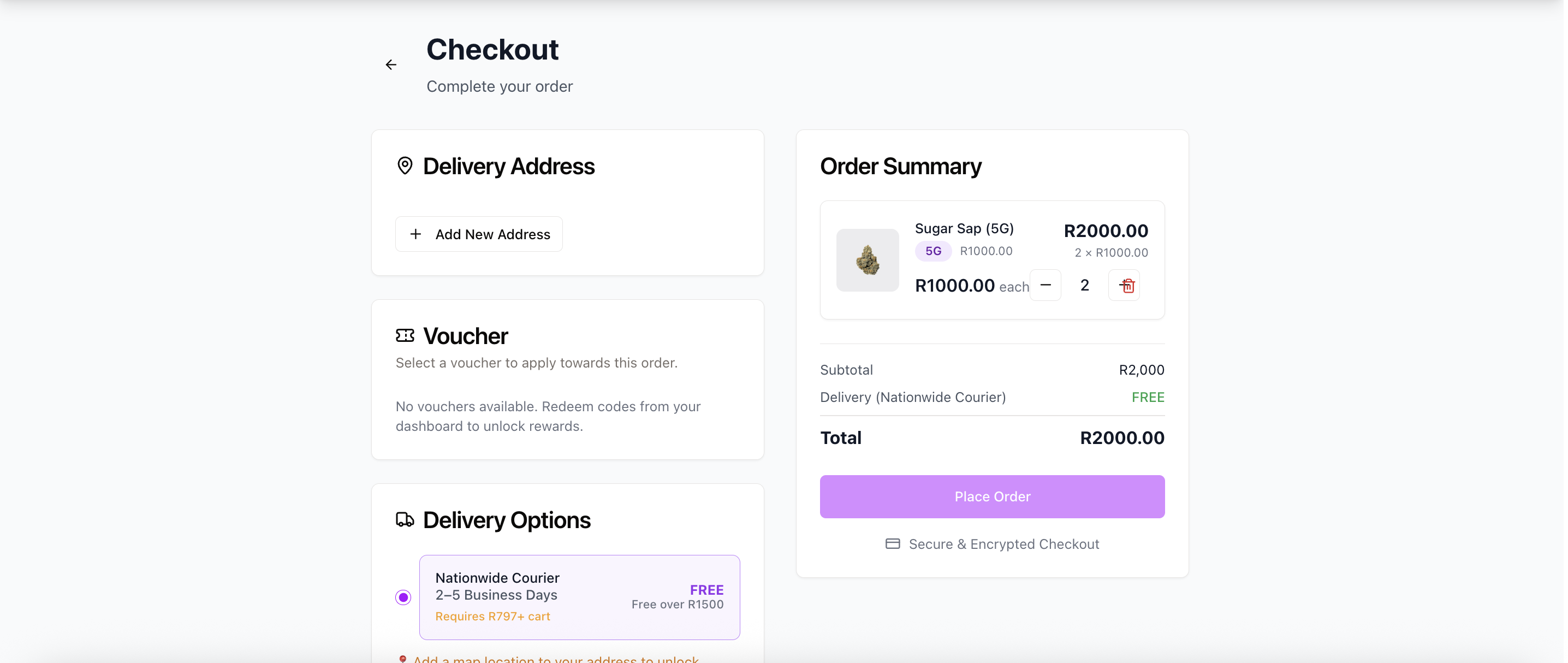The image size is (1568, 663).
Task: Click the Total R2000.00 amount
Action: click(x=1122, y=438)
